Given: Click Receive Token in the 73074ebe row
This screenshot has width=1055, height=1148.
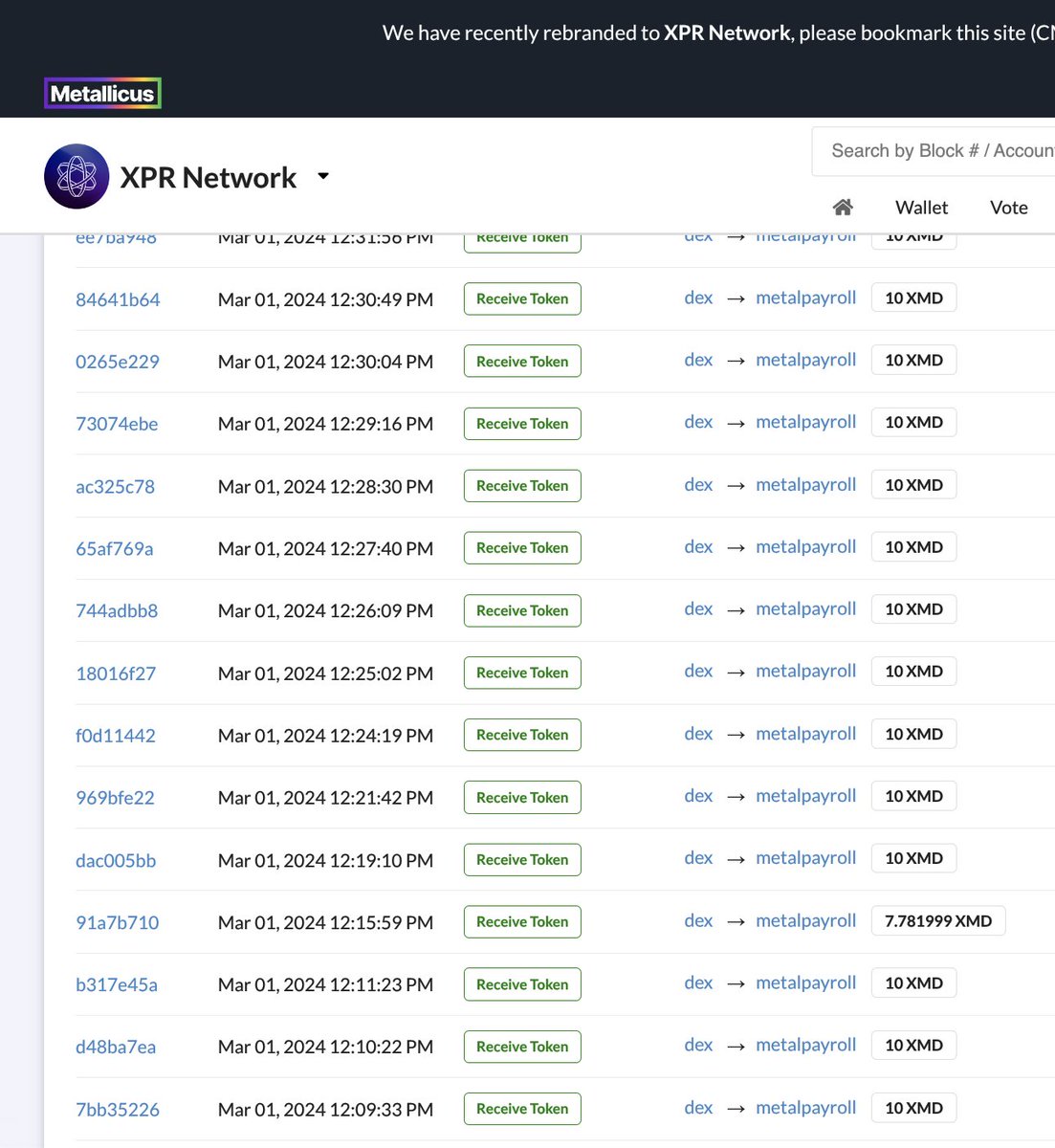Looking at the screenshot, I should [x=522, y=424].
